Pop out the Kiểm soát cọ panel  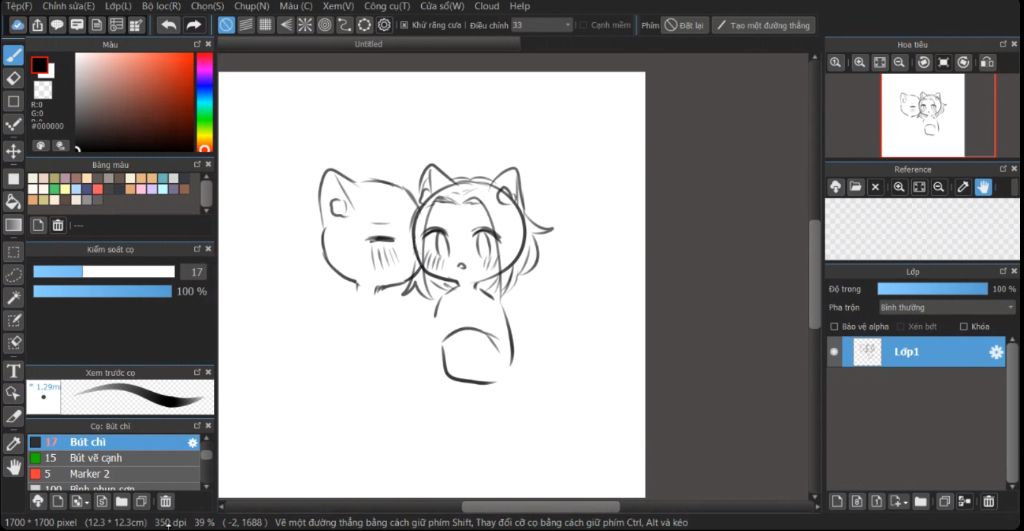coord(197,249)
